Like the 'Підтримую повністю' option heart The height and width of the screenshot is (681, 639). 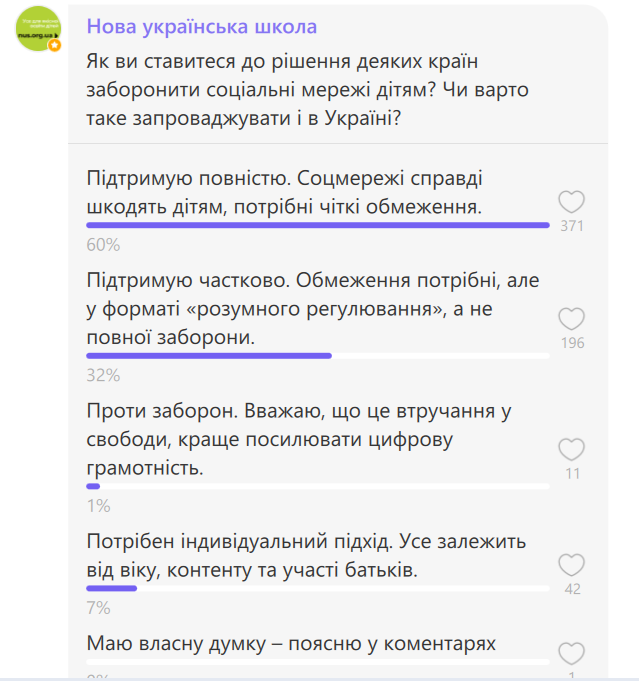click(x=571, y=201)
